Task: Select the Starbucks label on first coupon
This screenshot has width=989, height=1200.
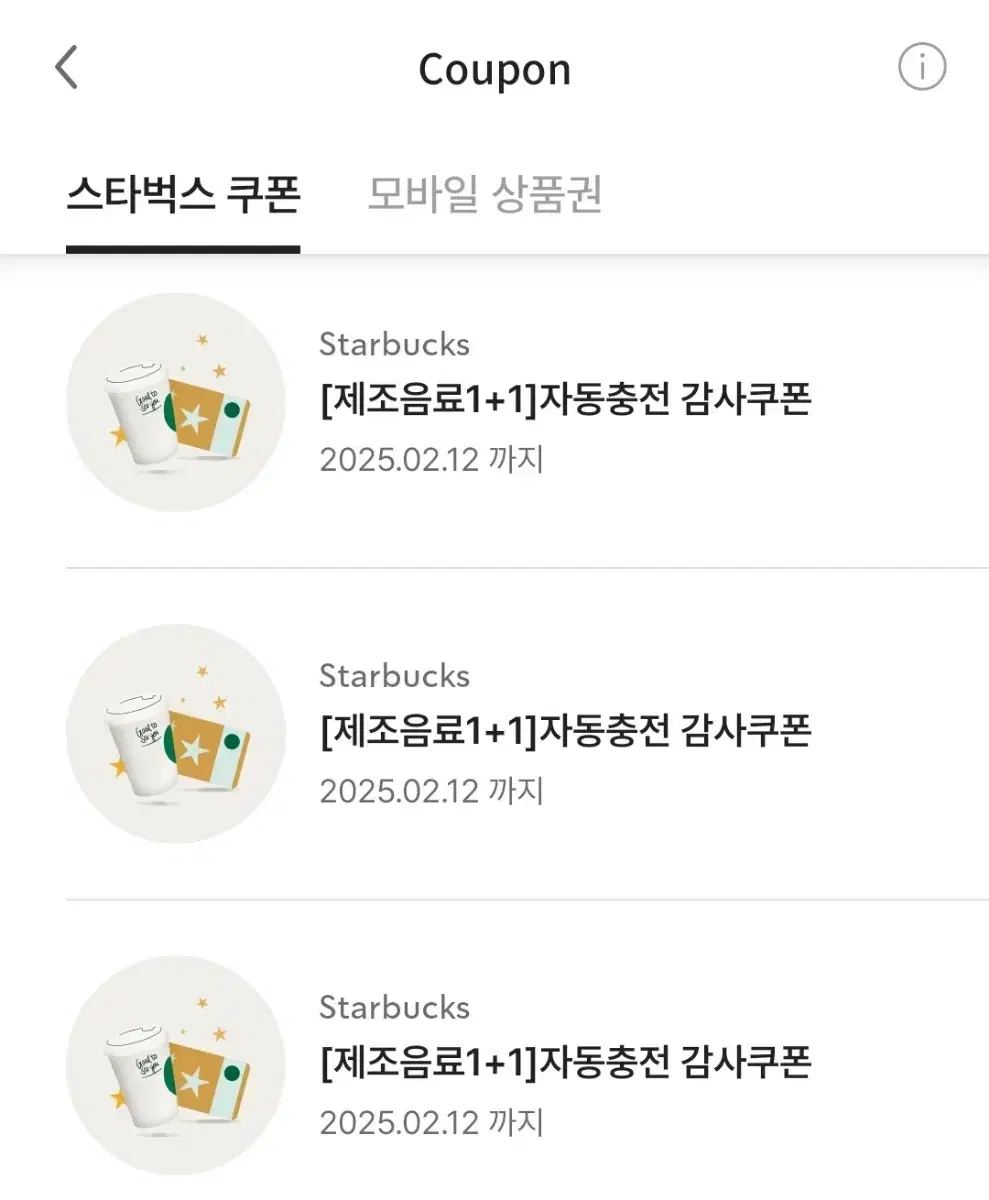Action: click(394, 344)
